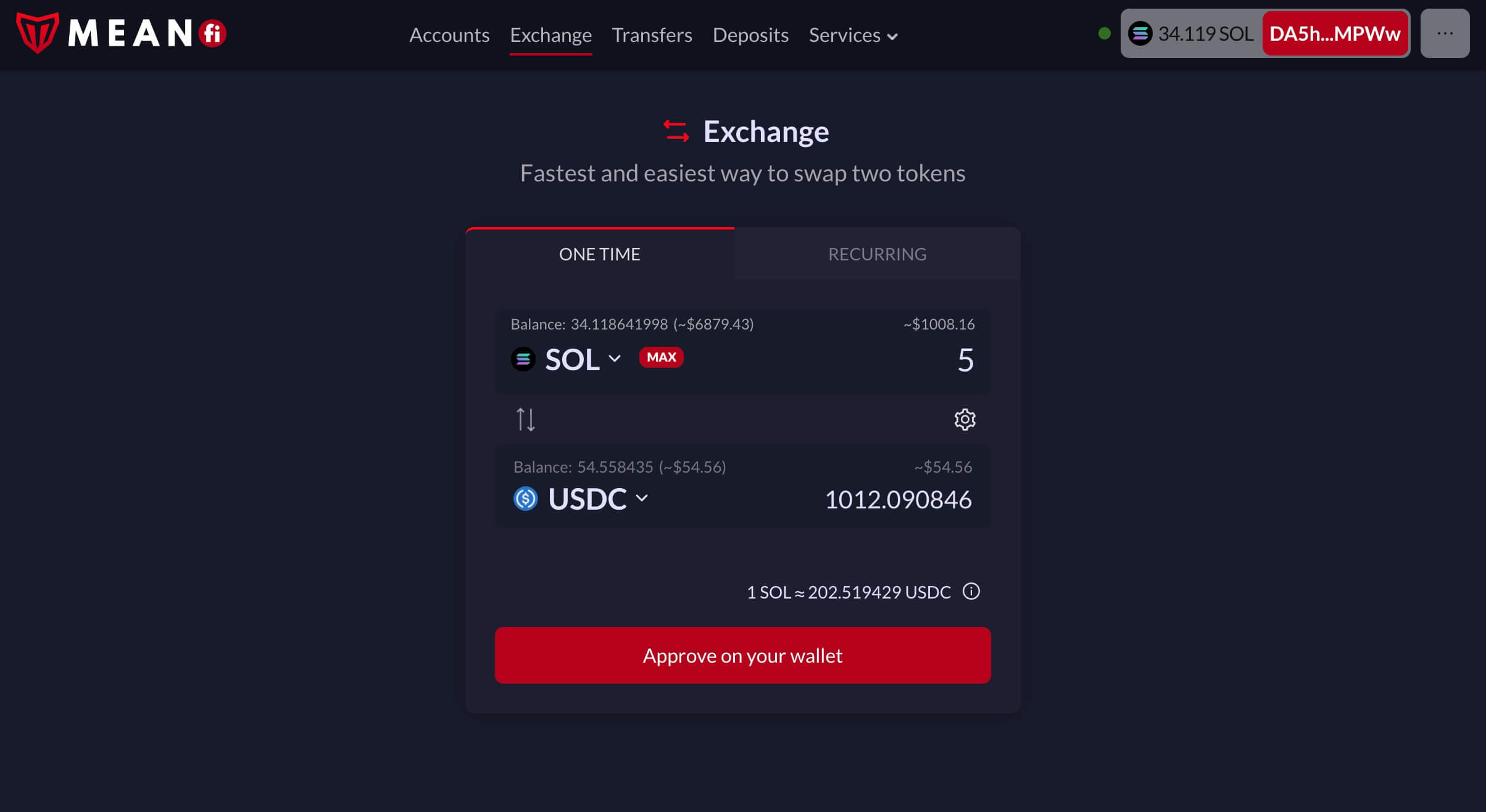This screenshot has width=1486, height=812.
Task: Click the green connection status dot
Action: (x=1105, y=33)
